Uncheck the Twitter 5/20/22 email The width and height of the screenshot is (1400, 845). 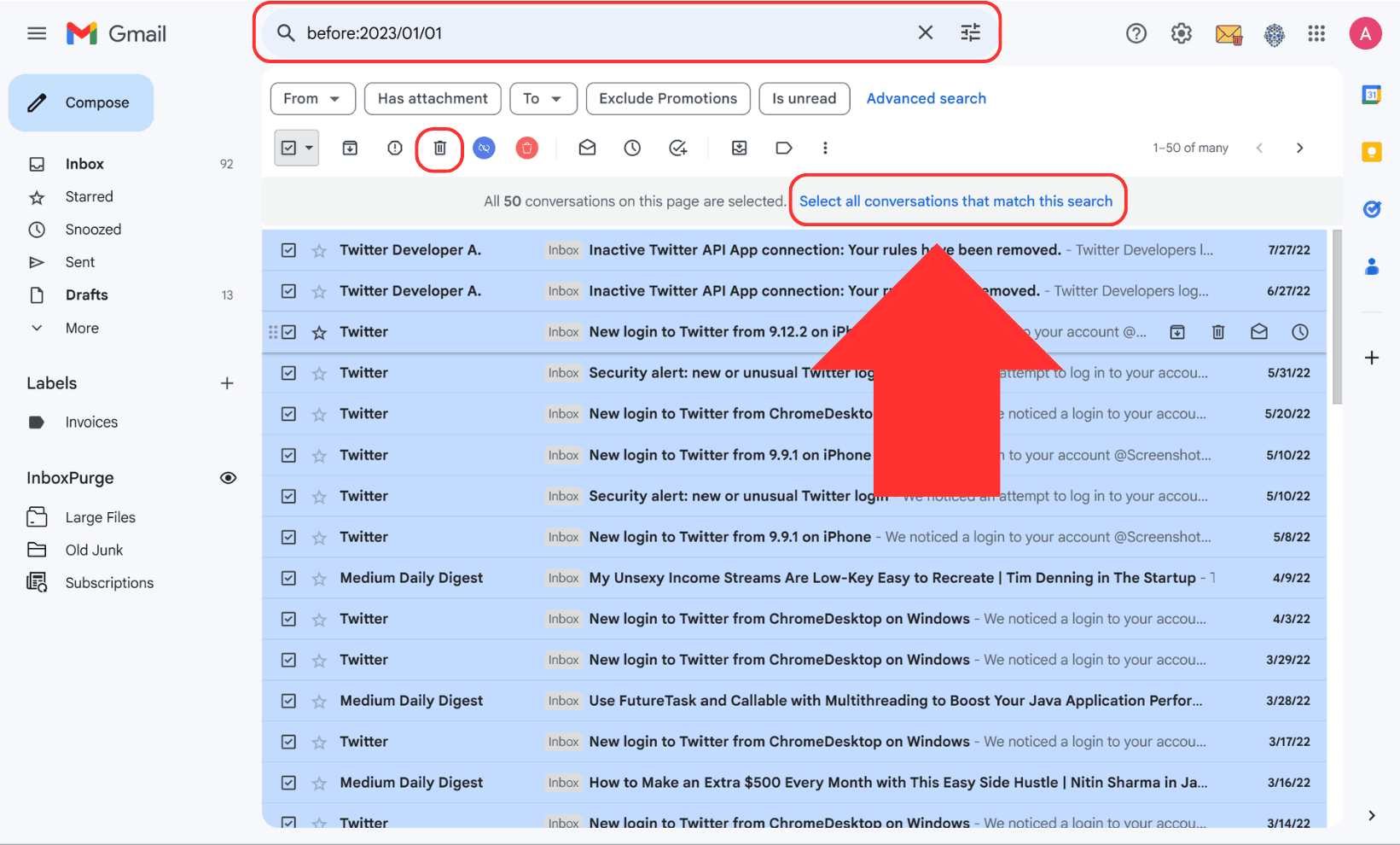(x=288, y=414)
